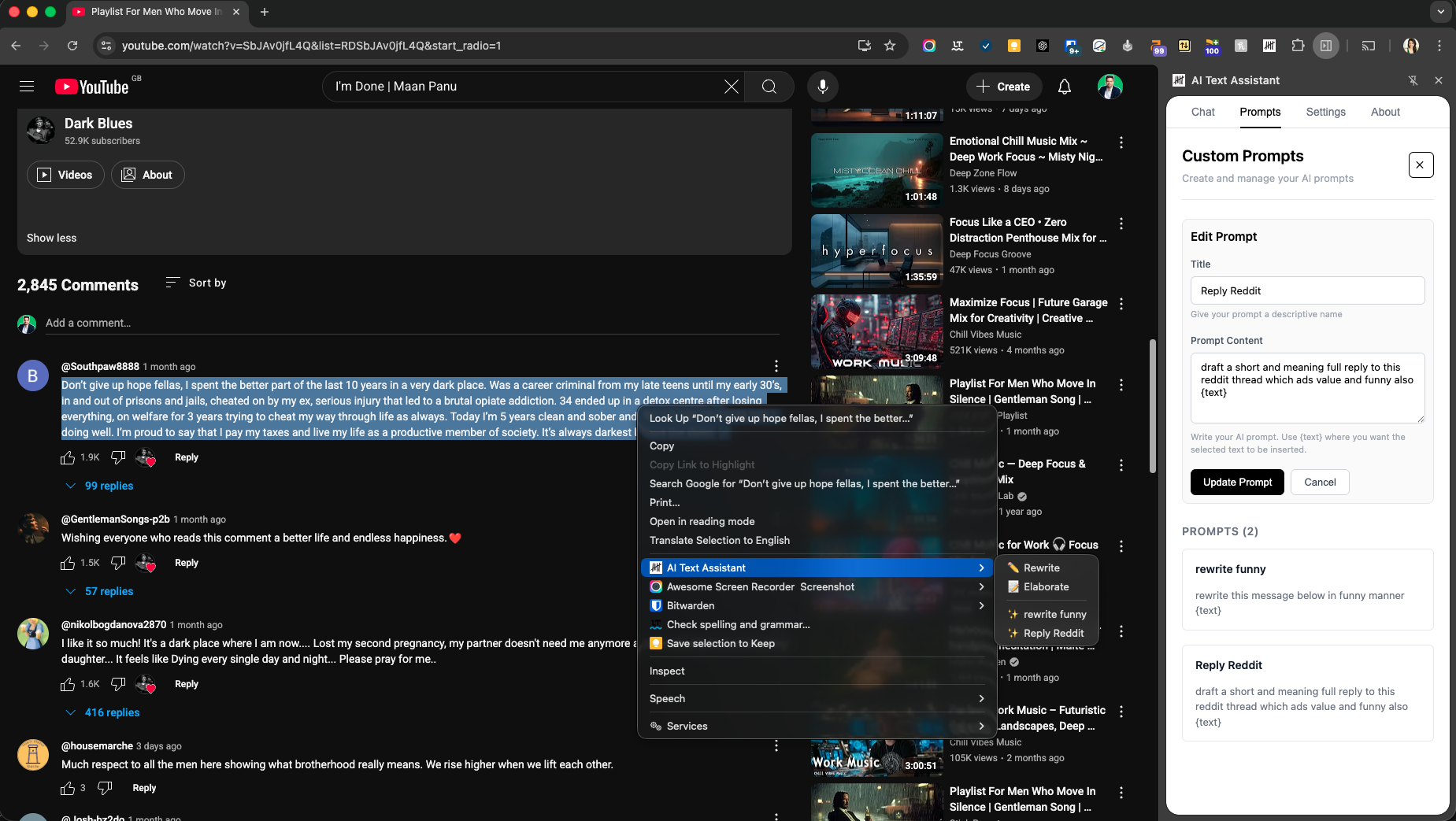
Task: Open the browser extensions puzzle icon
Action: click(1295, 46)
